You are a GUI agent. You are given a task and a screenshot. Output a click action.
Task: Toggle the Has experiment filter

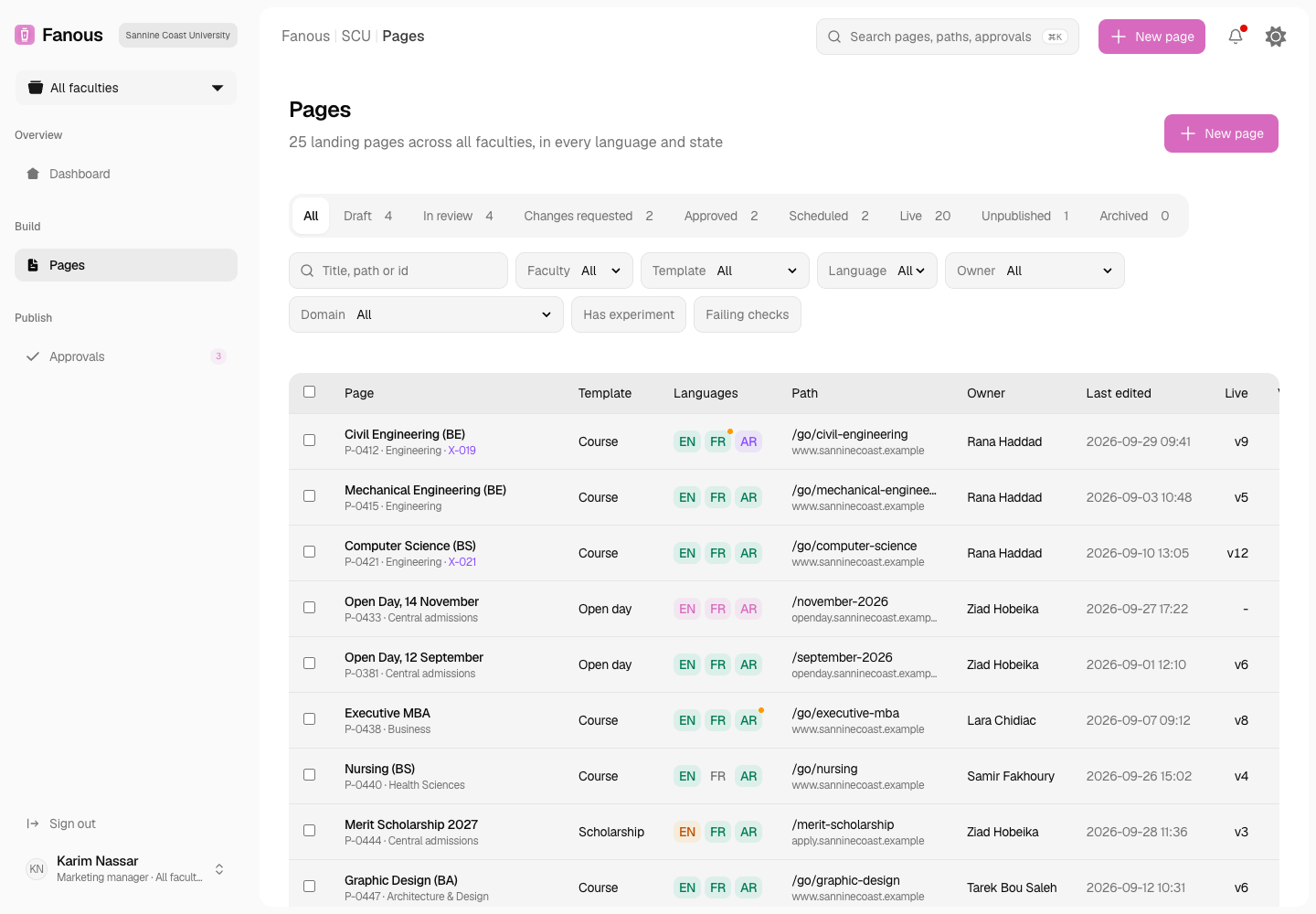[629, 314]
